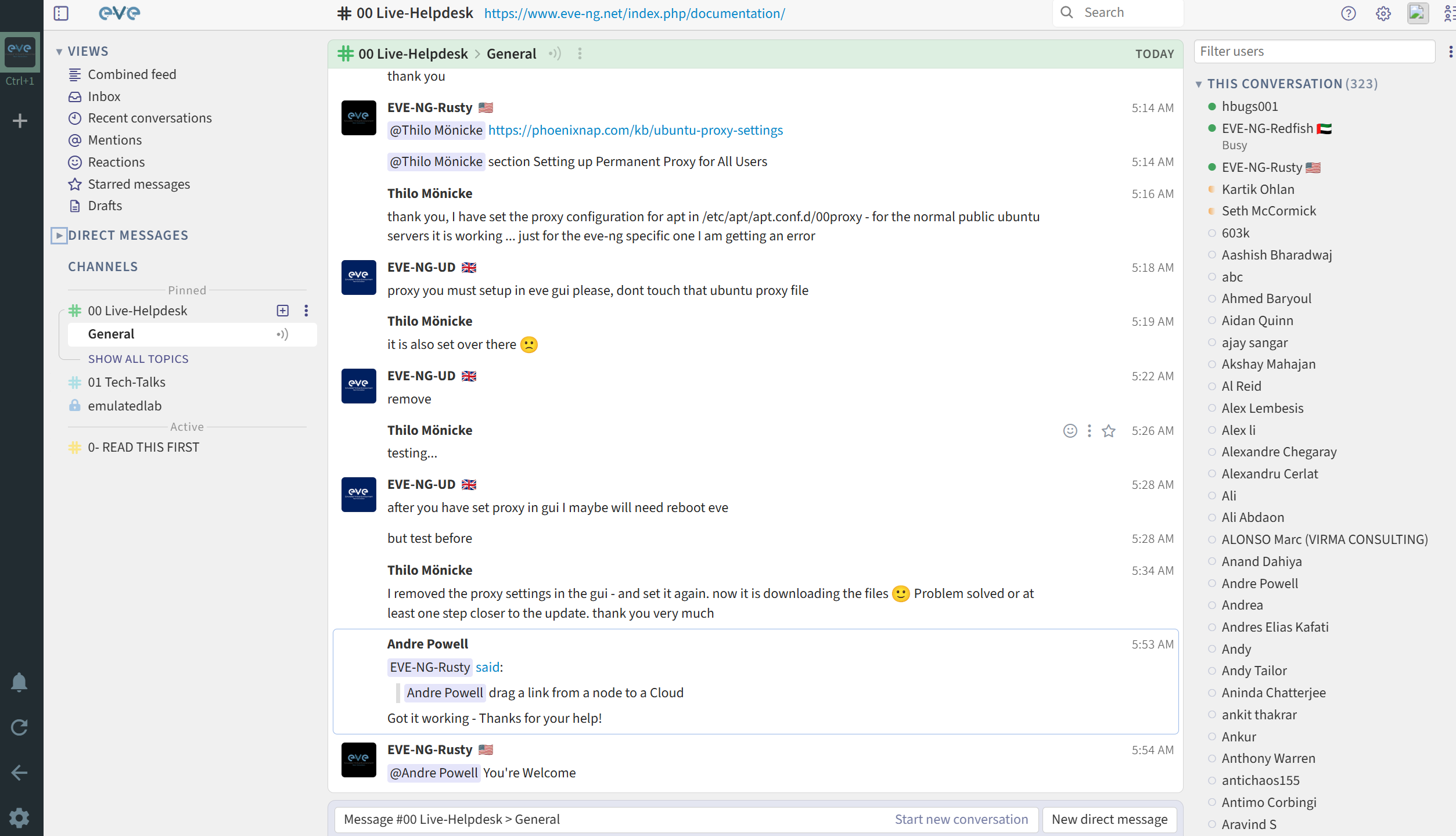The width and height of the screenshot is (1456, 836).
Task: Select user EVE-NG-Redfish in list
Action: click(1267, 128)
